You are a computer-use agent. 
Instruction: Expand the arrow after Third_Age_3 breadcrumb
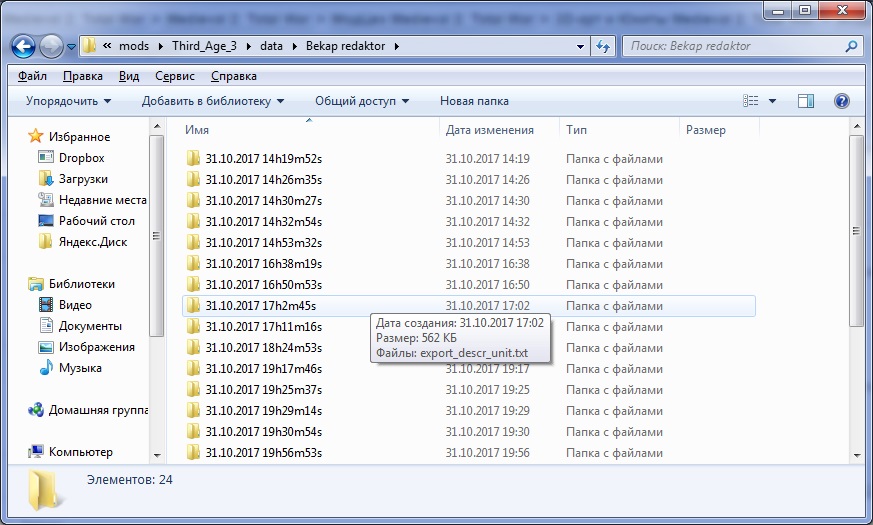pos(248,47)
